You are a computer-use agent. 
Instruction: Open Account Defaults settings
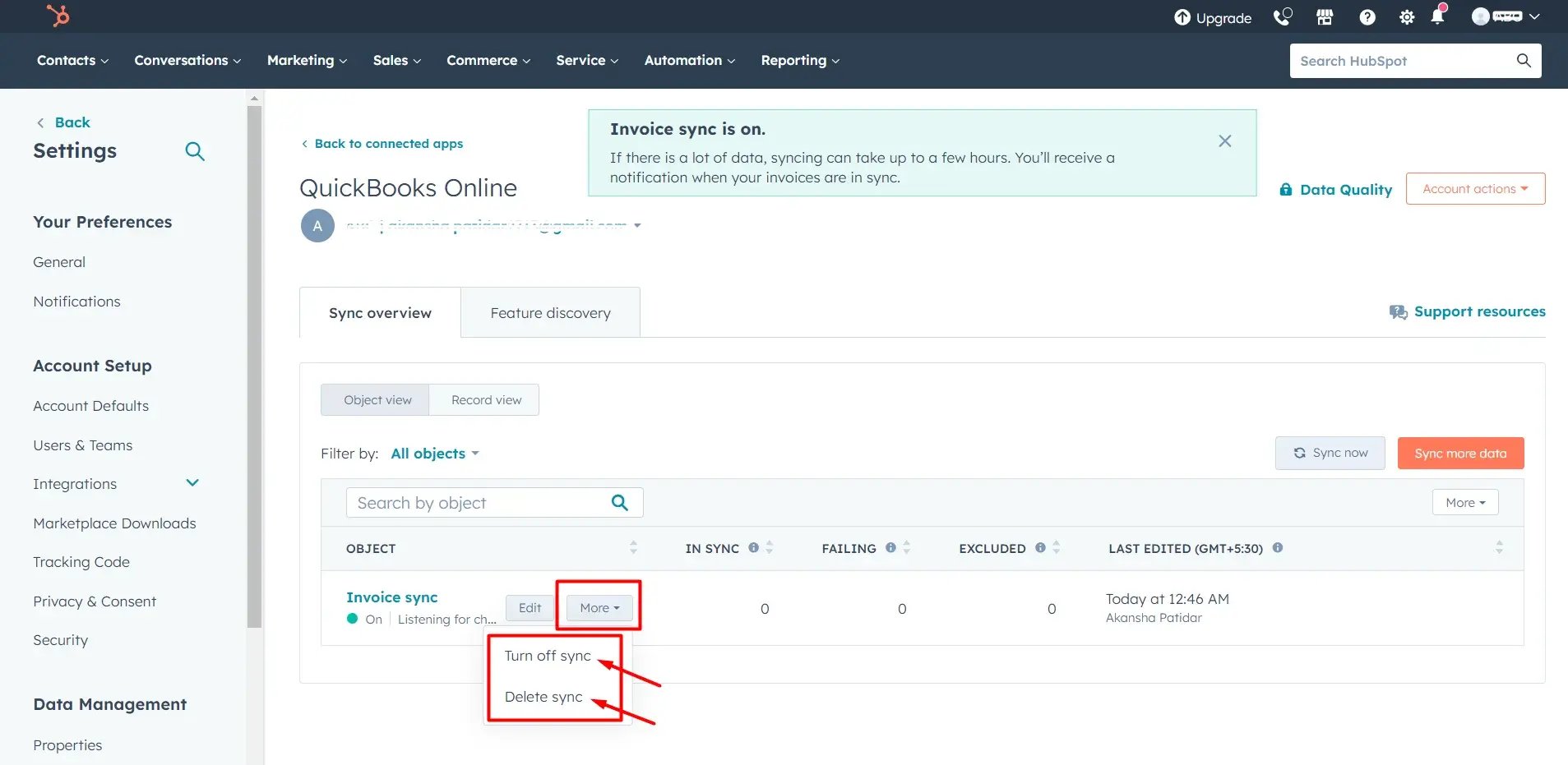point(90,406)
